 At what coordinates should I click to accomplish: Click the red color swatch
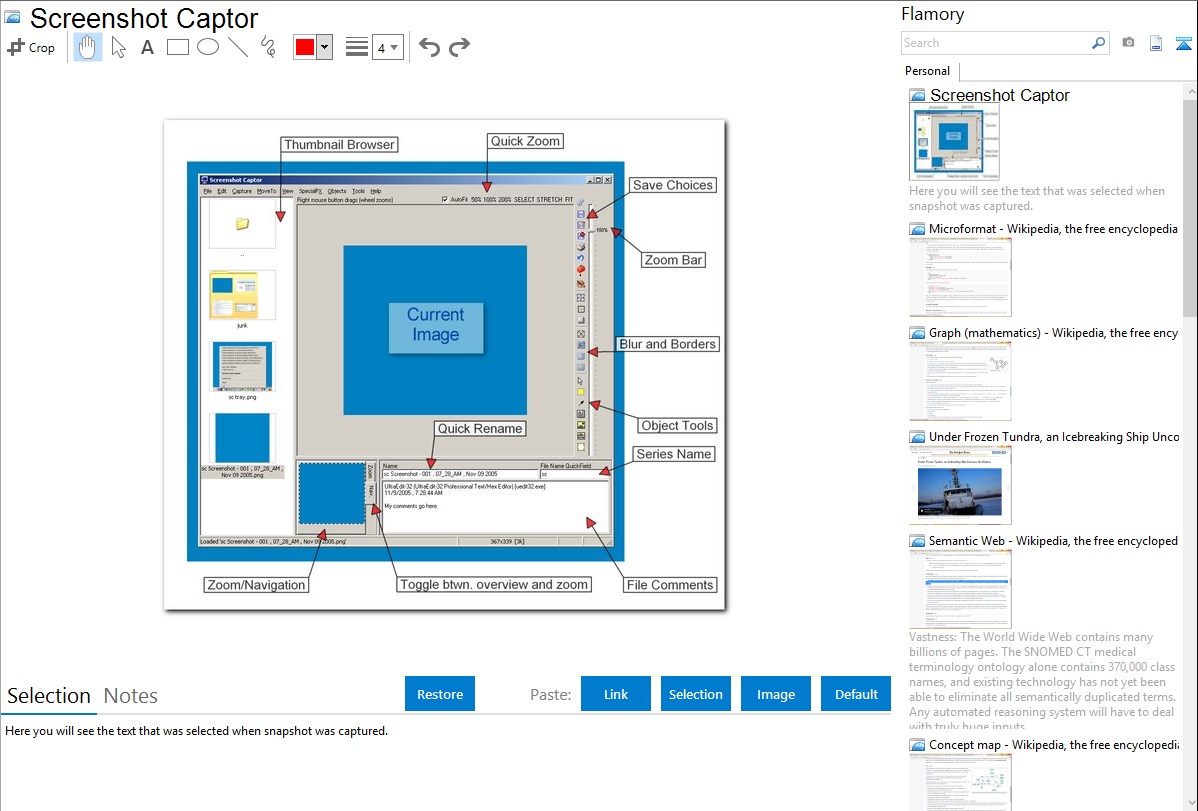tap(305, 47)
